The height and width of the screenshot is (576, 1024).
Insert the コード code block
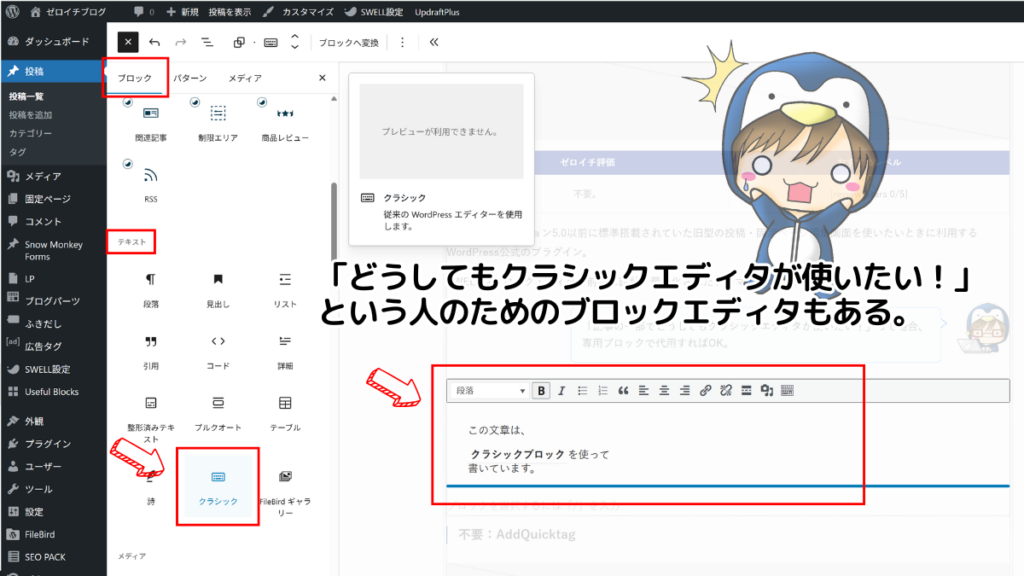(x=218, y=352)
